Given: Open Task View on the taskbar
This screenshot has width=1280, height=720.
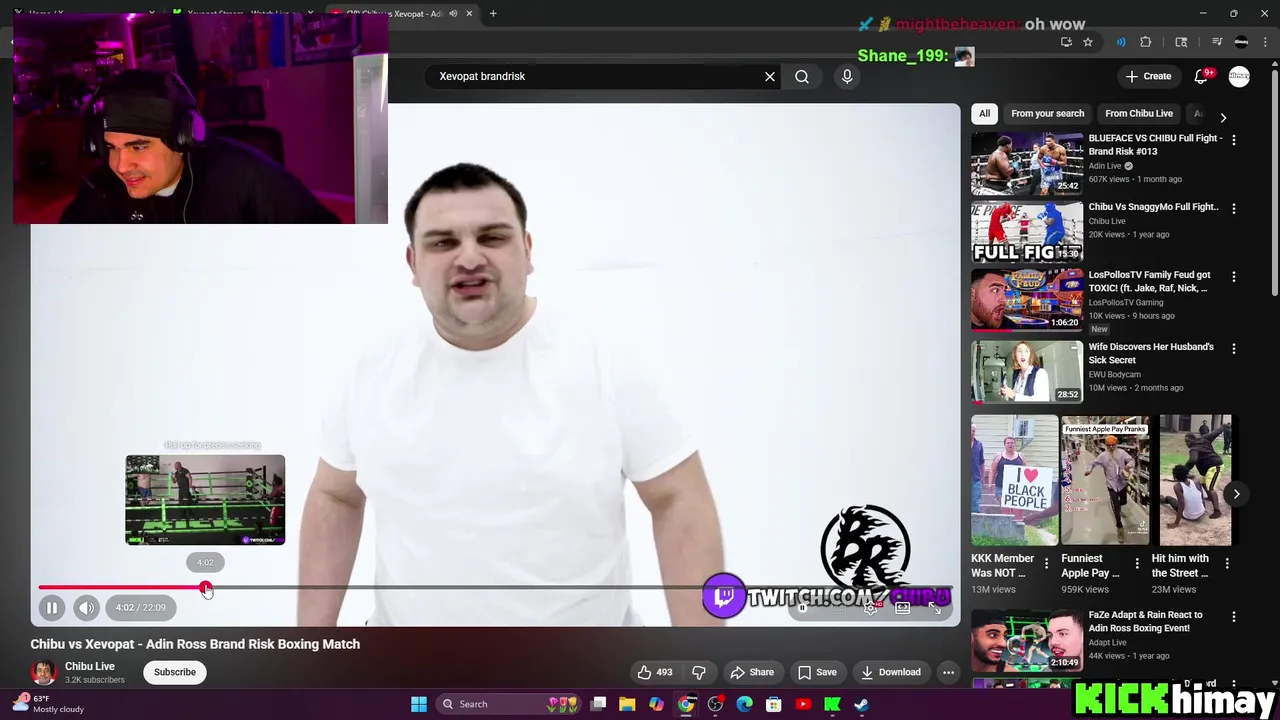Looking at the screenshot, I should click(598, 704).
